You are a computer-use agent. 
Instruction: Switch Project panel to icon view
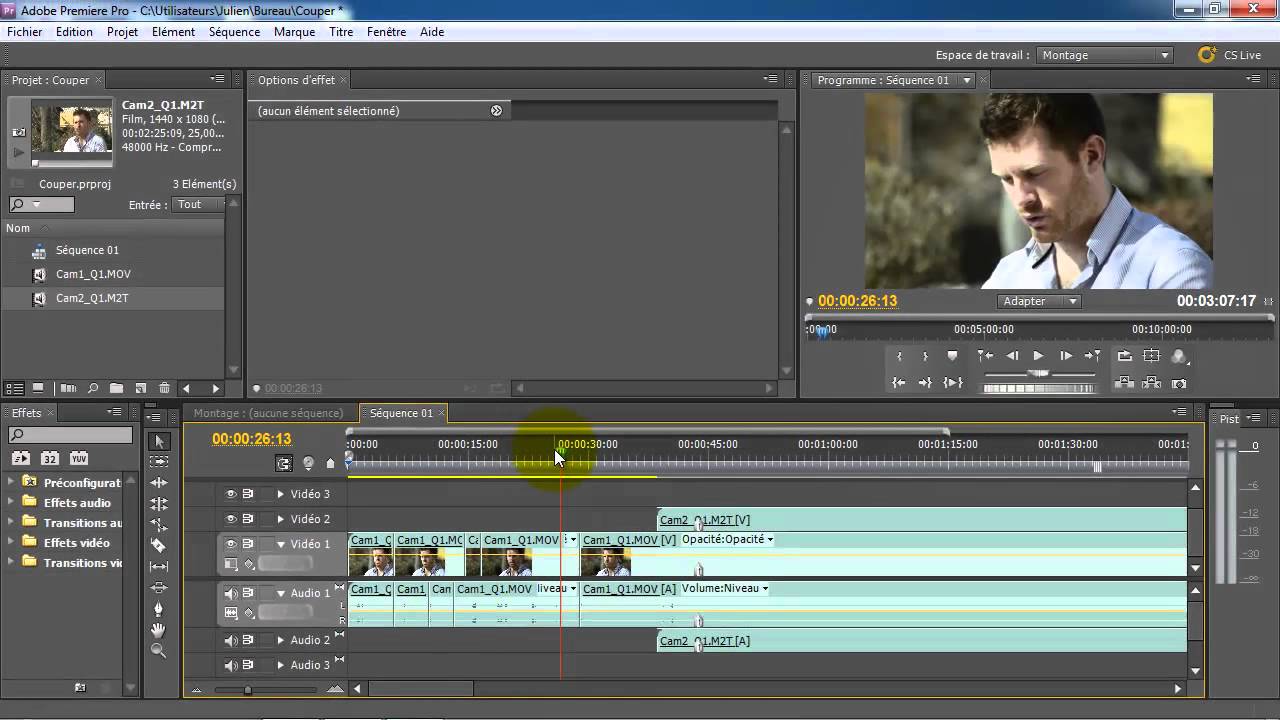click(x=38, y=388)
